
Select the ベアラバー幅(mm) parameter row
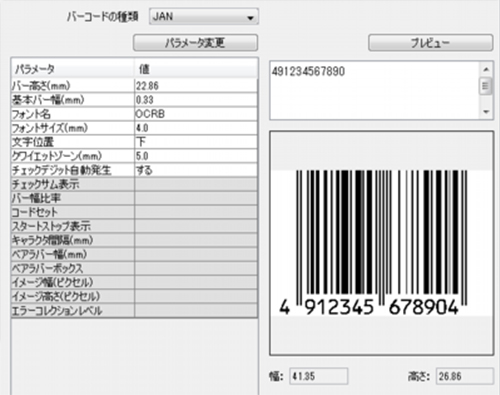(134, 254)
